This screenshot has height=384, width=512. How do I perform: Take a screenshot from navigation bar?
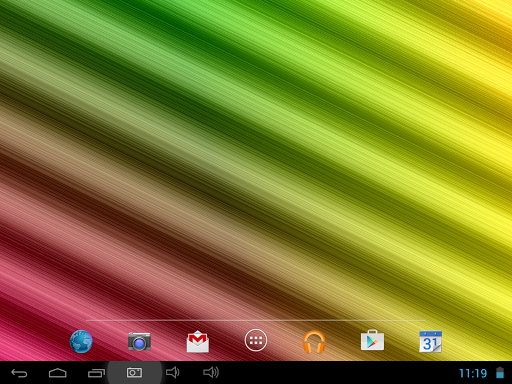(134, 373)
